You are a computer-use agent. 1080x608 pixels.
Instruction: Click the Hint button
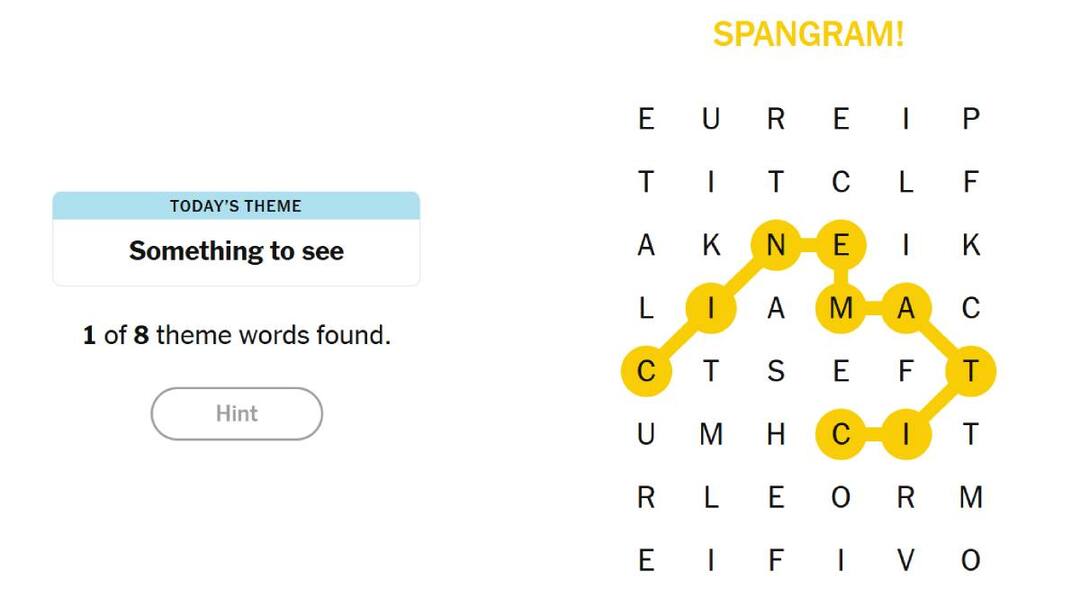click(236, 413)
